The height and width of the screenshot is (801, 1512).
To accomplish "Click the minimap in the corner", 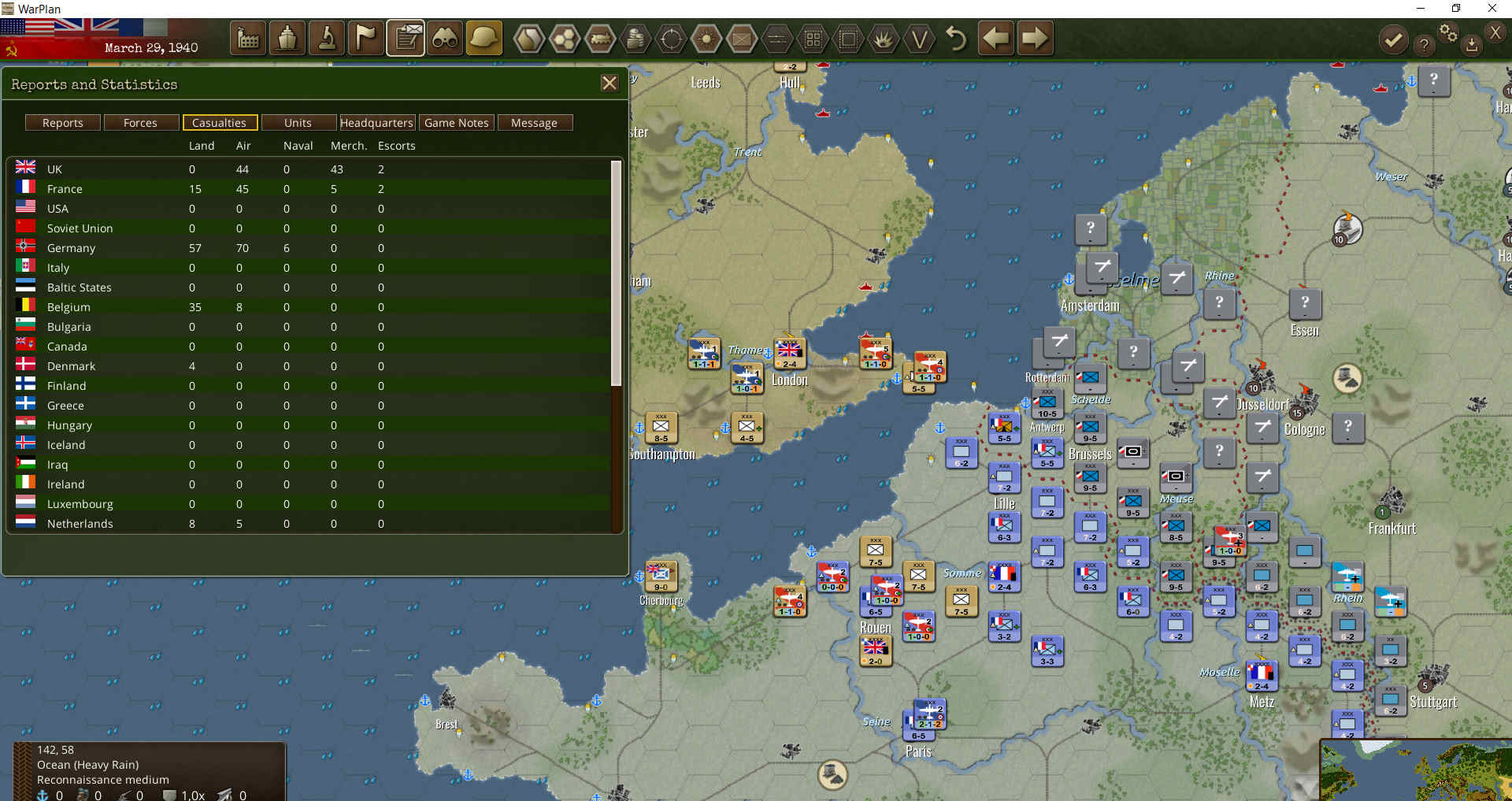I will (x=1416, y=770).
